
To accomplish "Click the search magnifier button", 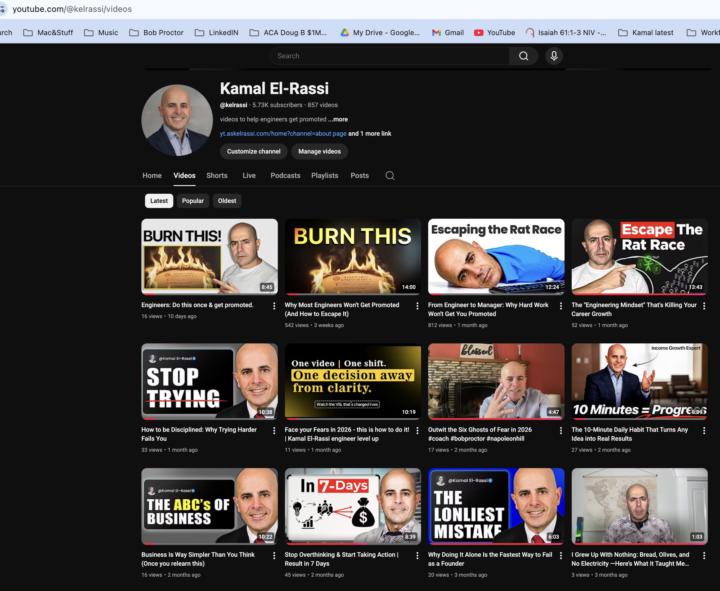I will (523, 56).
